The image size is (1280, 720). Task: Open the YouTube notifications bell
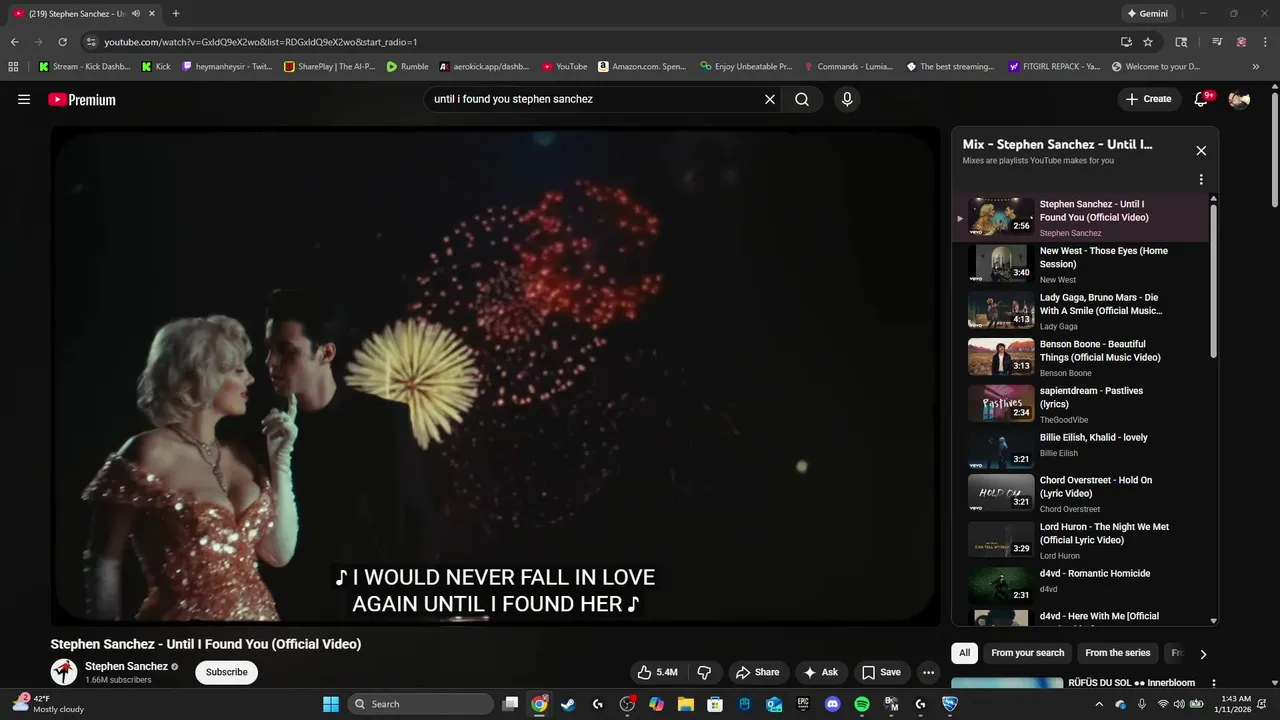point(1202,99)
